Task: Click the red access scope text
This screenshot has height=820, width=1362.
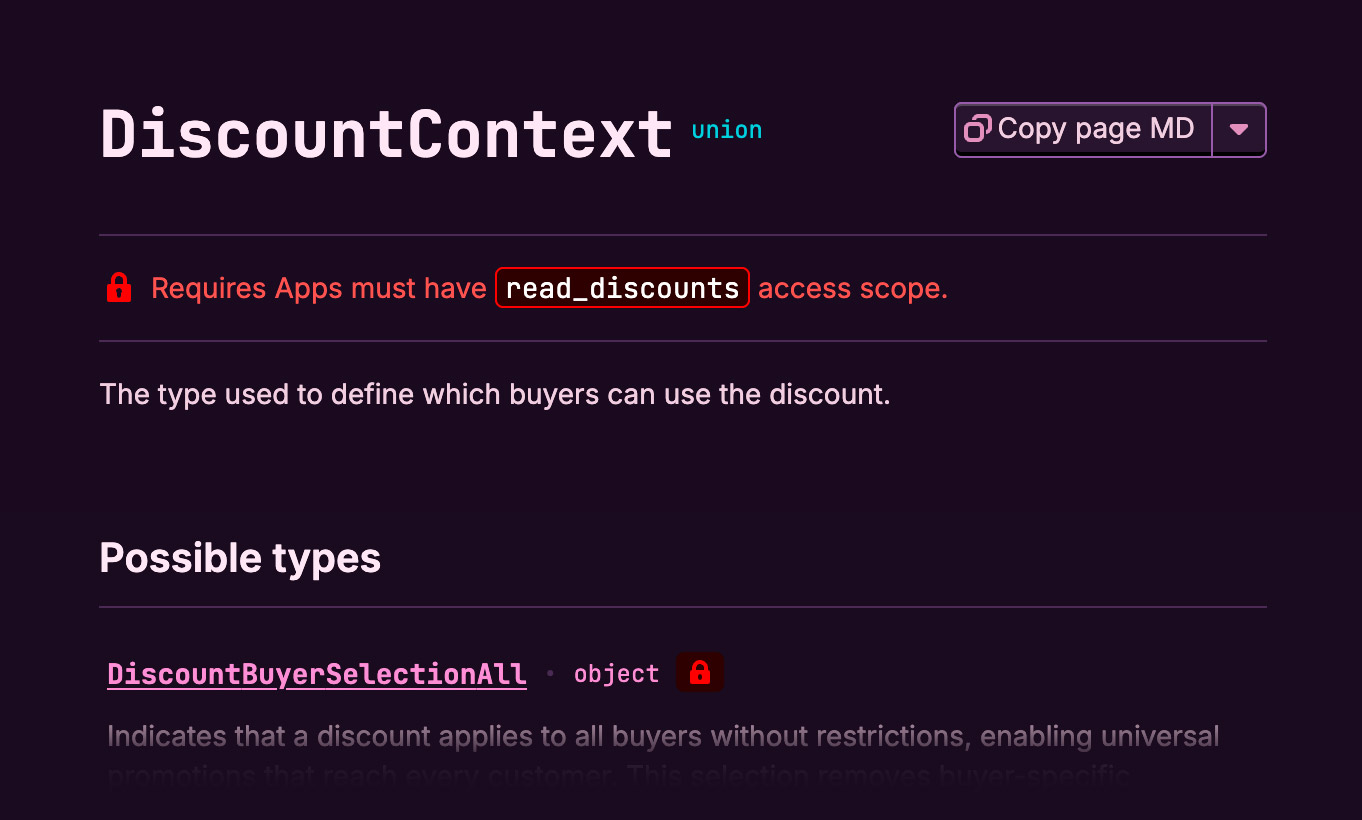Action: [x=852, y=288]
